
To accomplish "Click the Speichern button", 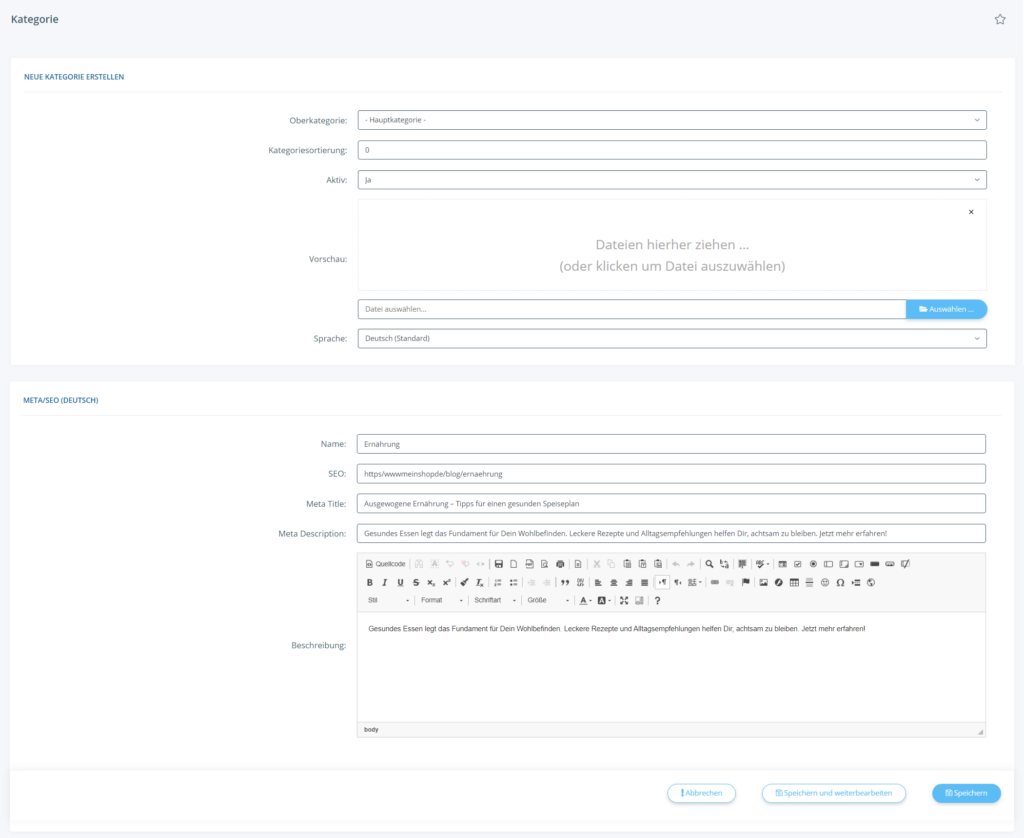I will 966,793.
